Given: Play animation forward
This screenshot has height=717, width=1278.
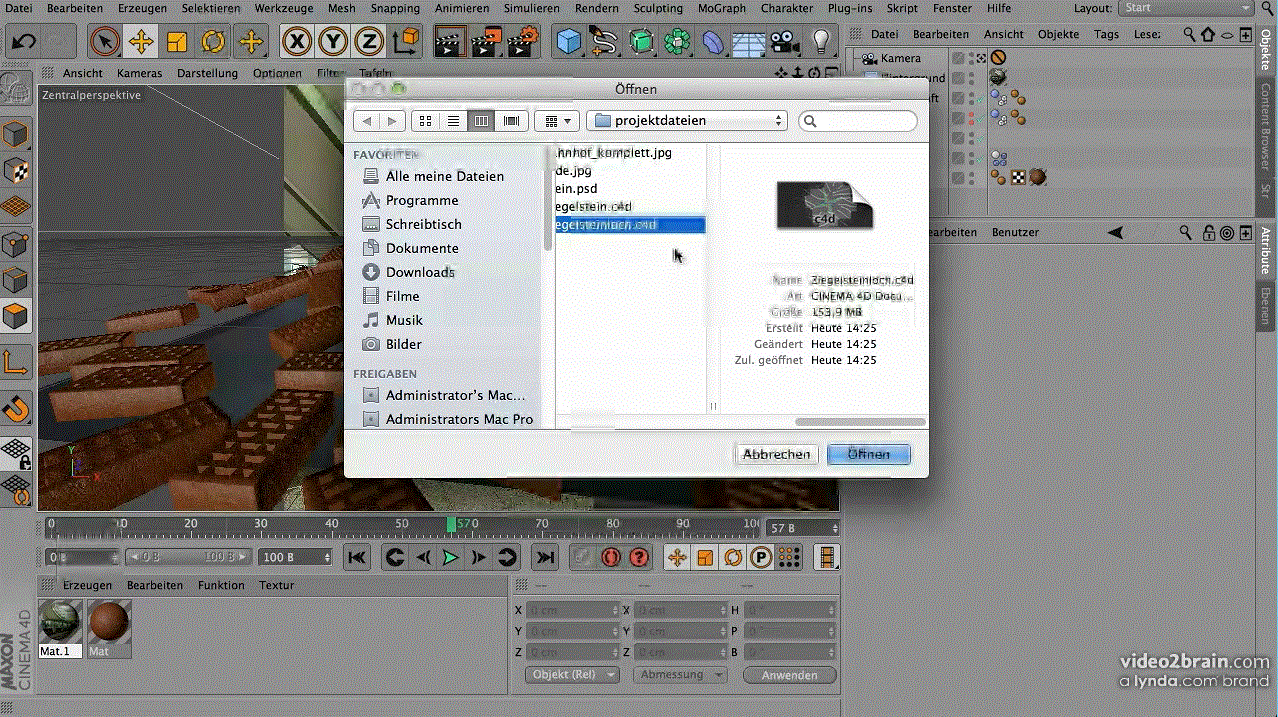Looking at the screenshot, I should tap(451, 557).
